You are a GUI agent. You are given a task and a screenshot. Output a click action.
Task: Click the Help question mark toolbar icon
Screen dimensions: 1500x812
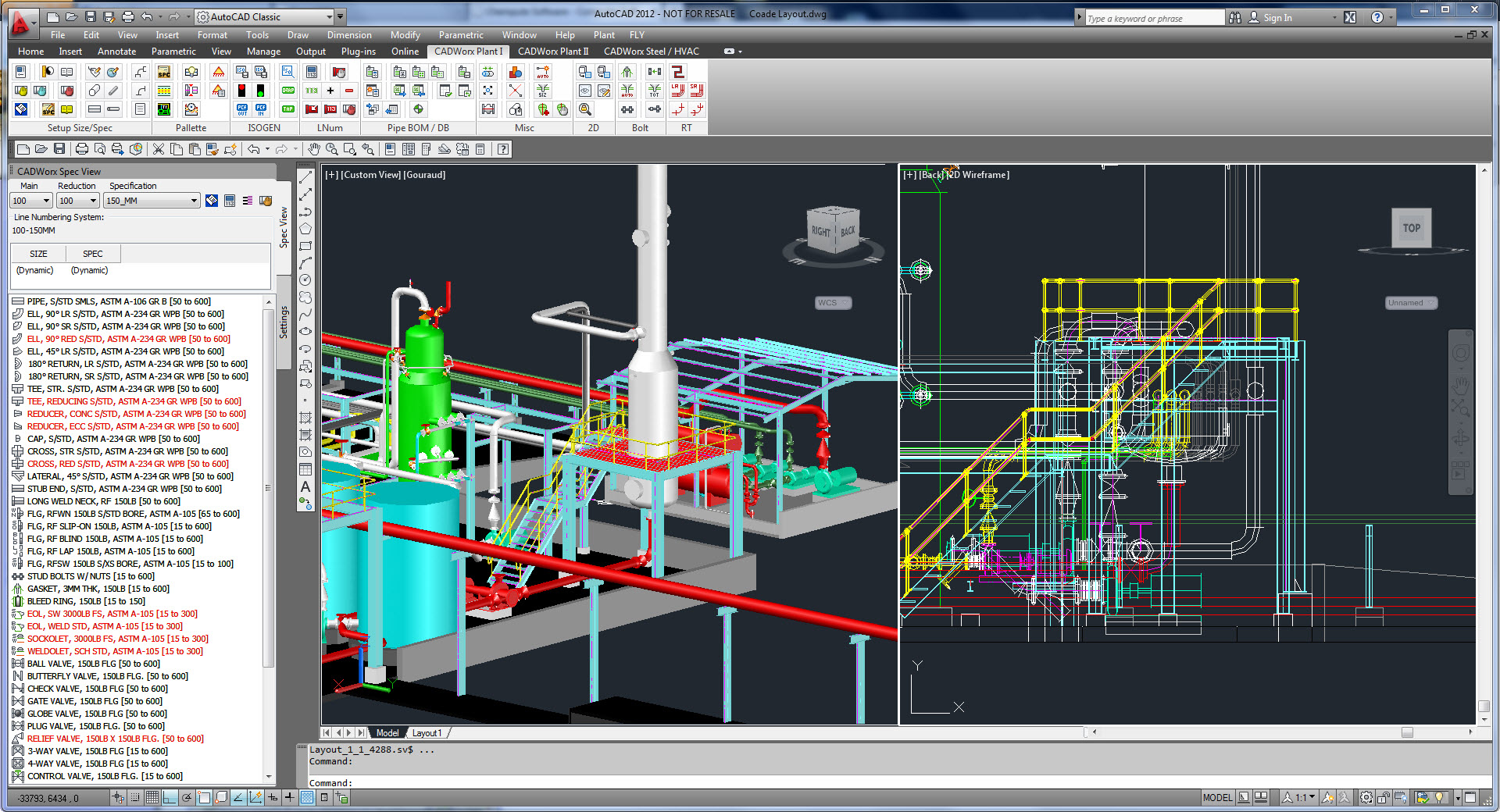pos(503,149)
